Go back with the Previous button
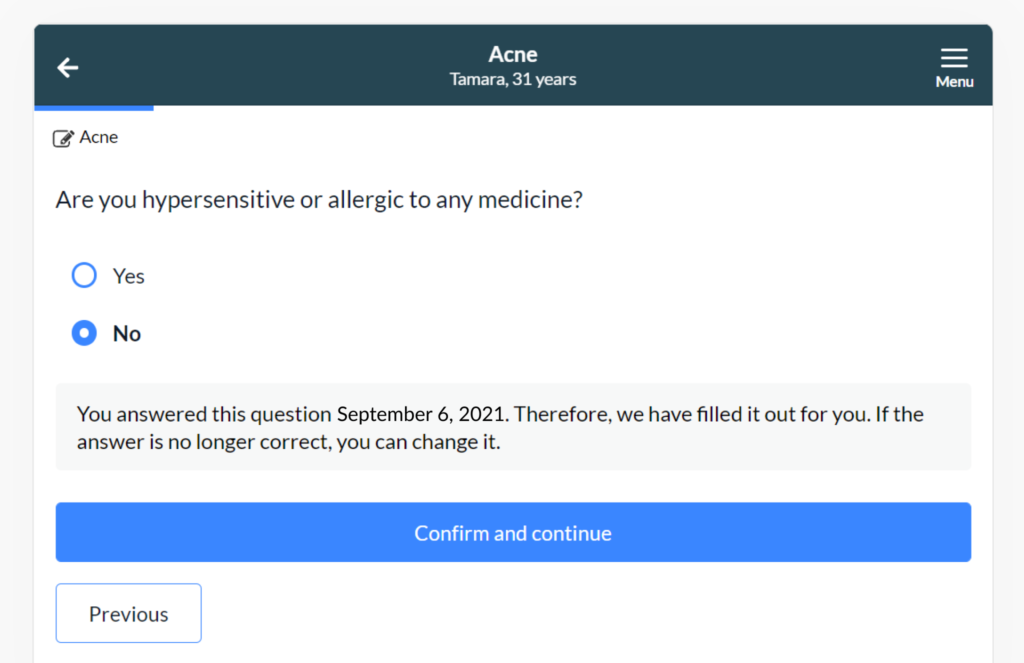This screenshot has height=663, width=1024. tap(129, 613)
